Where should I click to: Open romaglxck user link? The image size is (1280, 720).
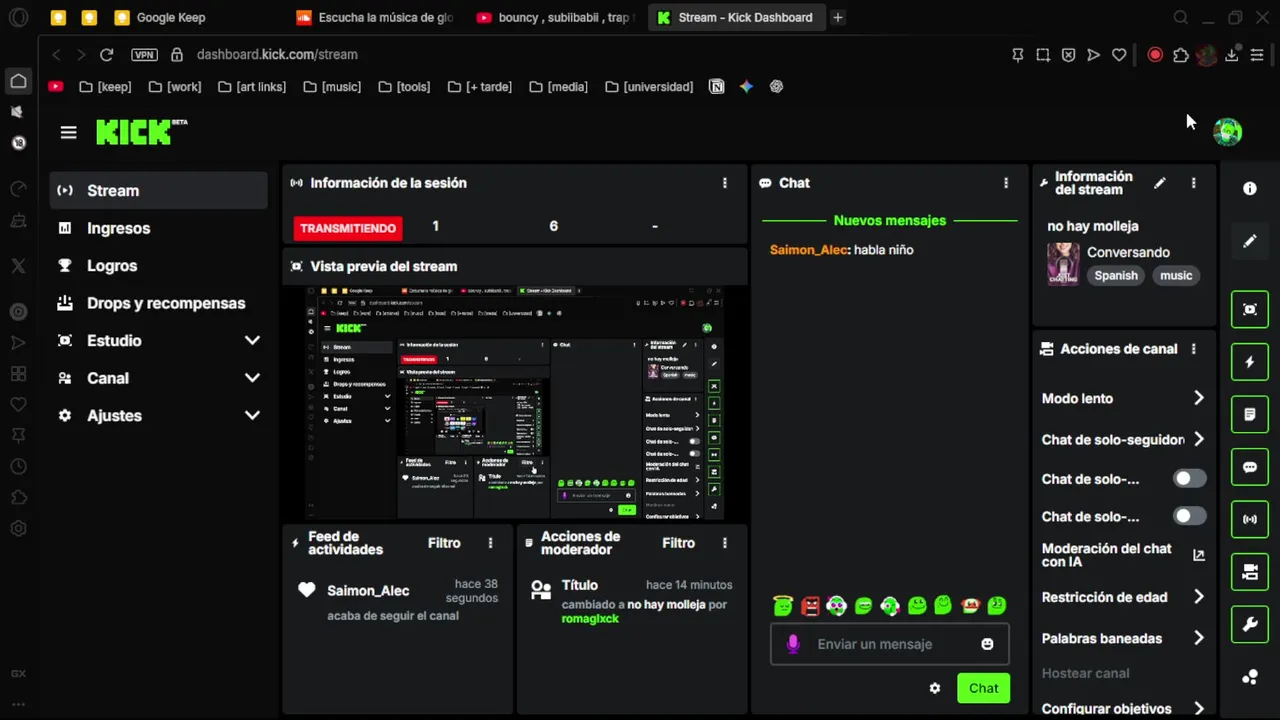590,619
